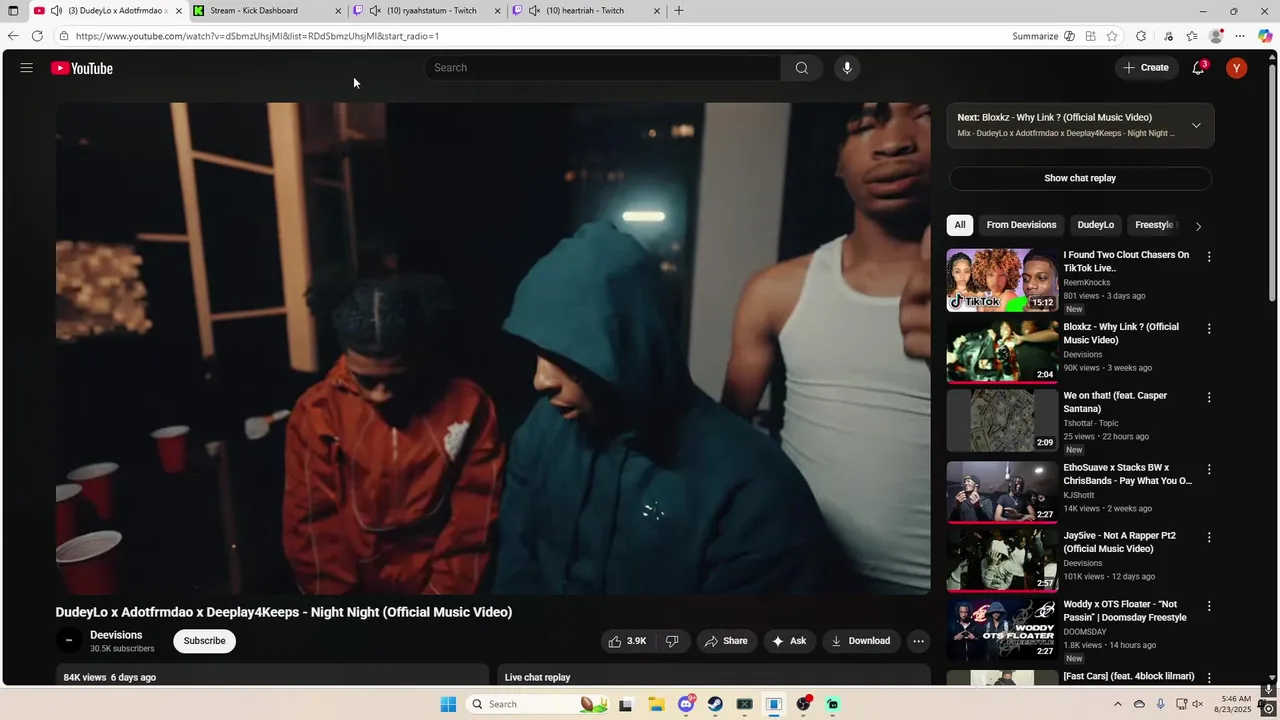The image size is (1280, 720).
Task: Switch to heartriah - Twitch tab
Action: coord(586,11)
